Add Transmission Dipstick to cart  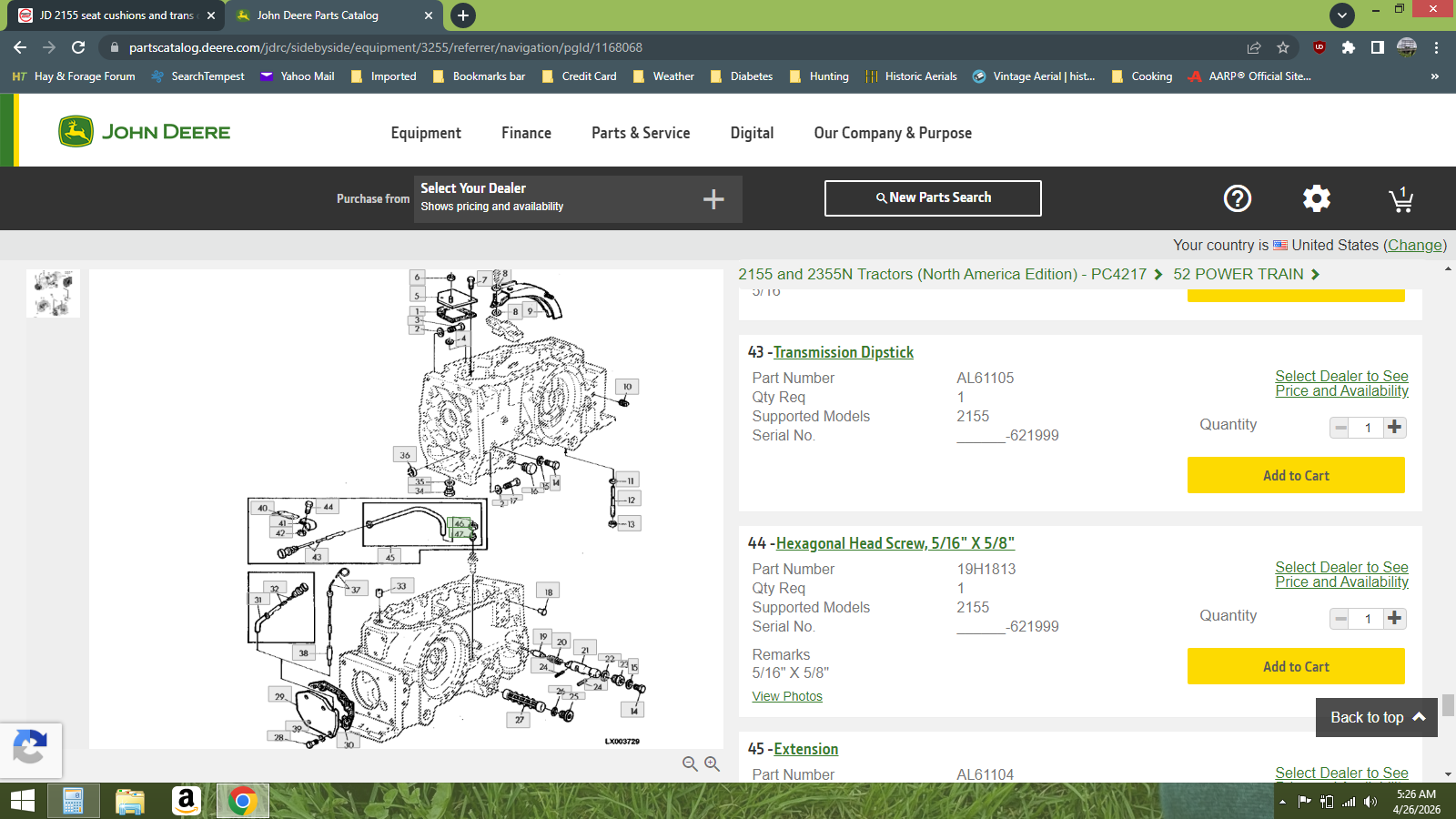[1296, 475]
